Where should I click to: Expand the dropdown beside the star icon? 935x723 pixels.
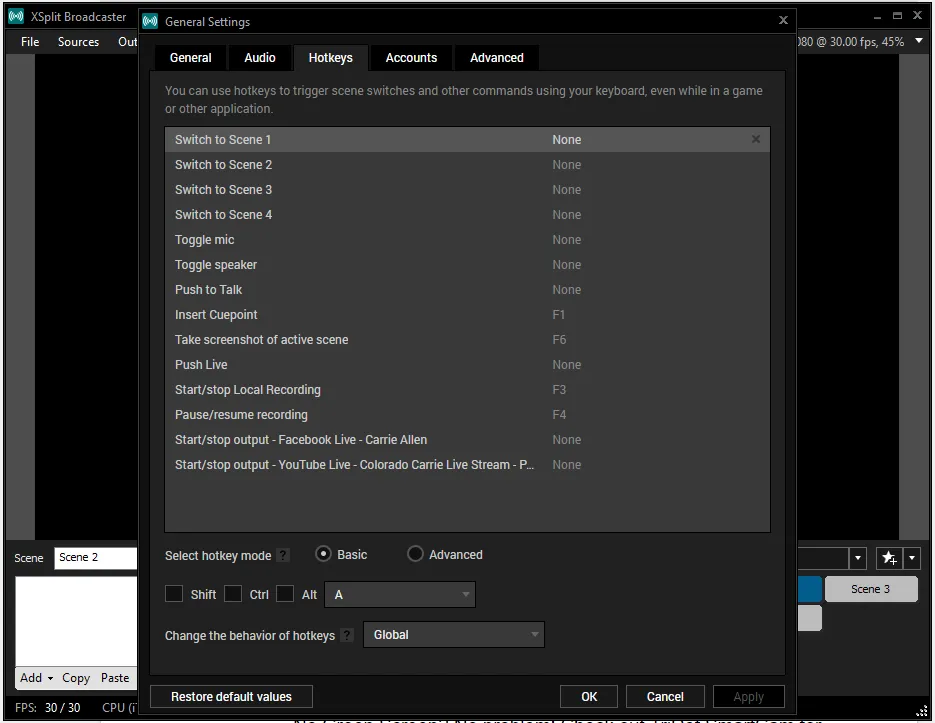pyautogui.click(x=912, y=558)
